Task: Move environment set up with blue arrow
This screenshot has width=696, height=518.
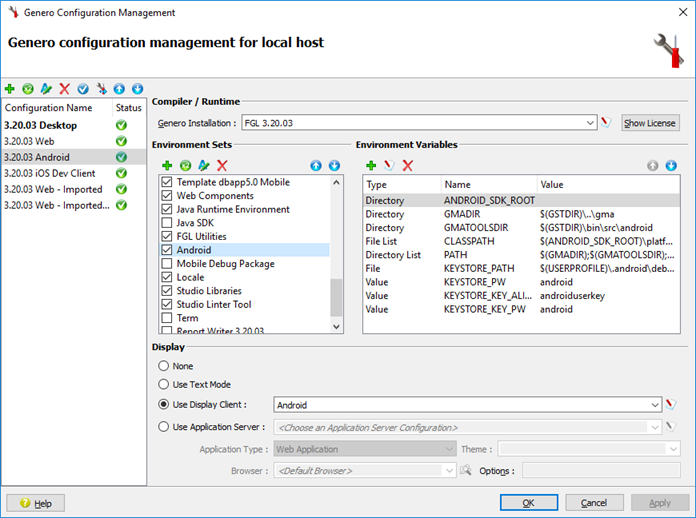Action: pyautogui.click(x=316, y=165)
